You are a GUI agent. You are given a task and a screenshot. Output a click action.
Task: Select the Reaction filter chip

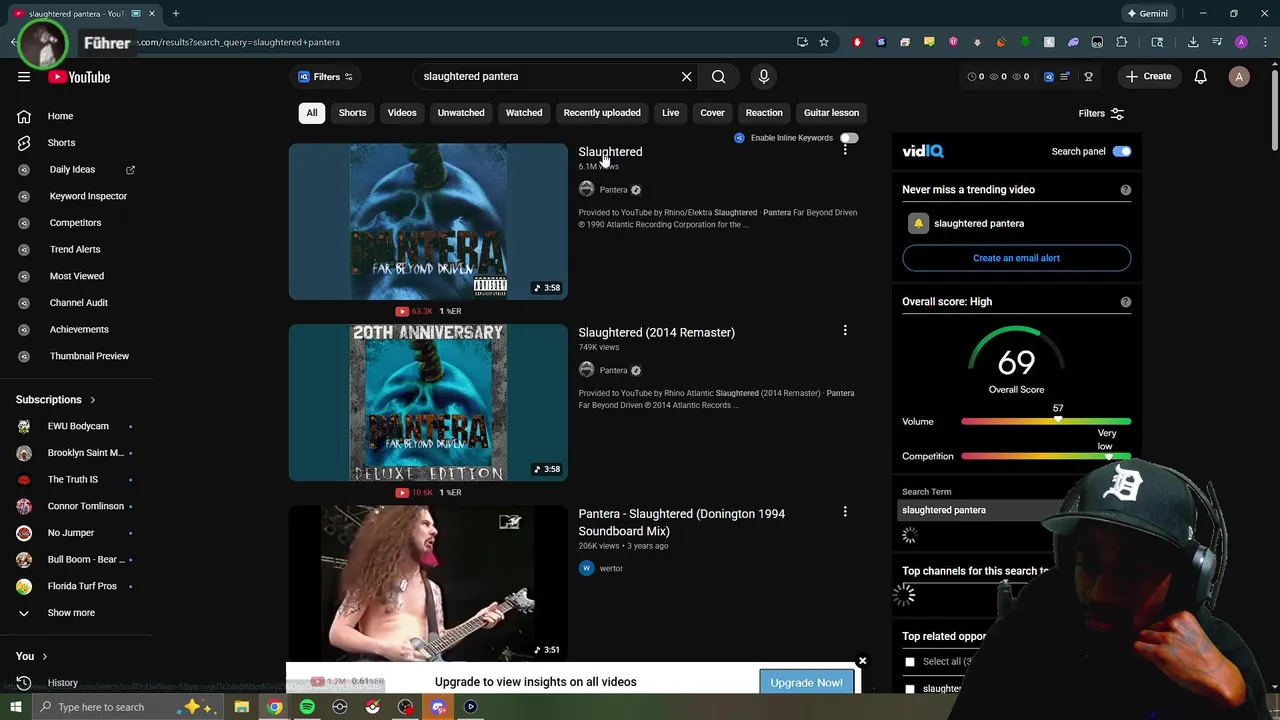tap(764, 113)
